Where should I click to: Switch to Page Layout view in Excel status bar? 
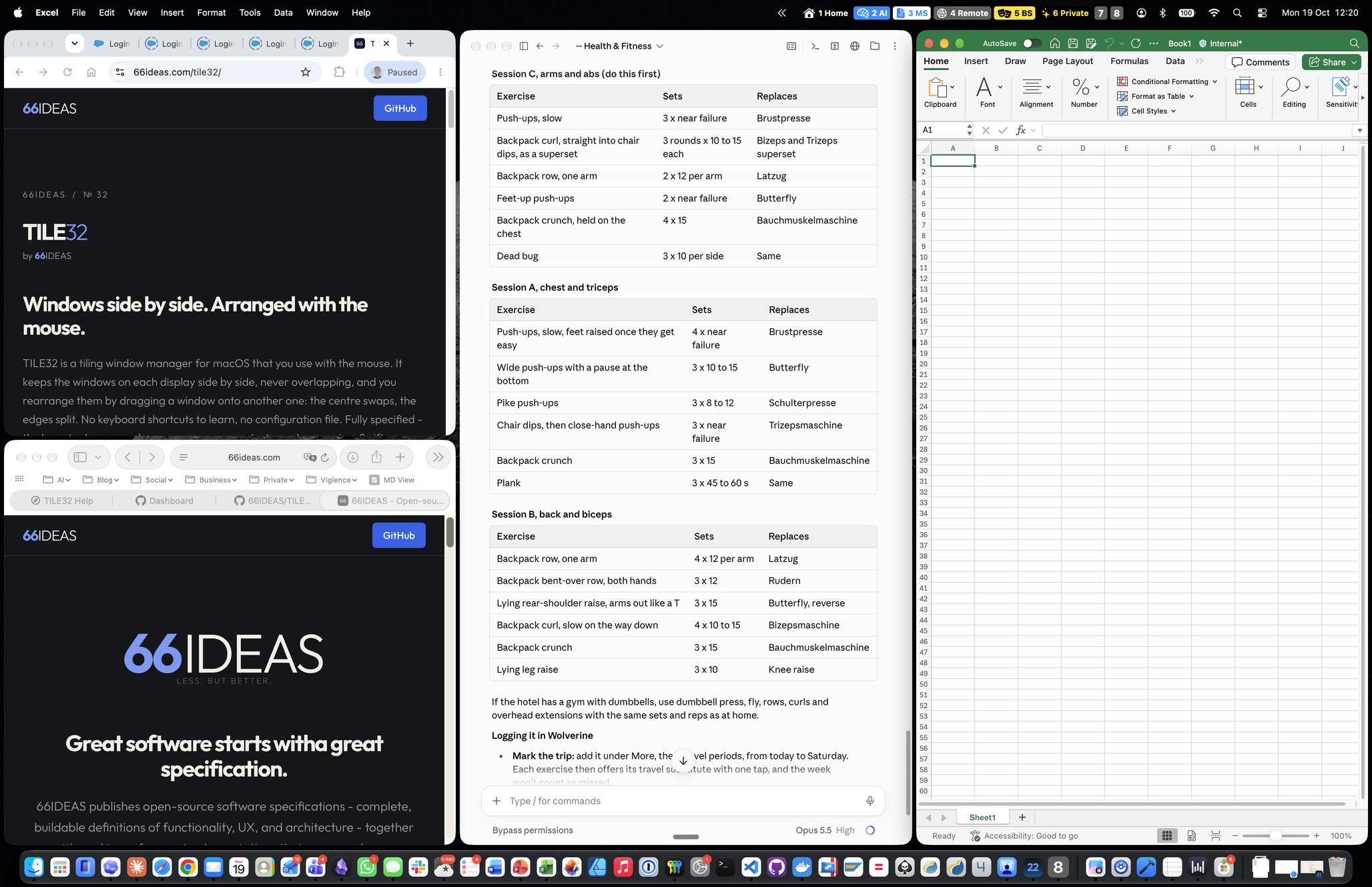1192,836
